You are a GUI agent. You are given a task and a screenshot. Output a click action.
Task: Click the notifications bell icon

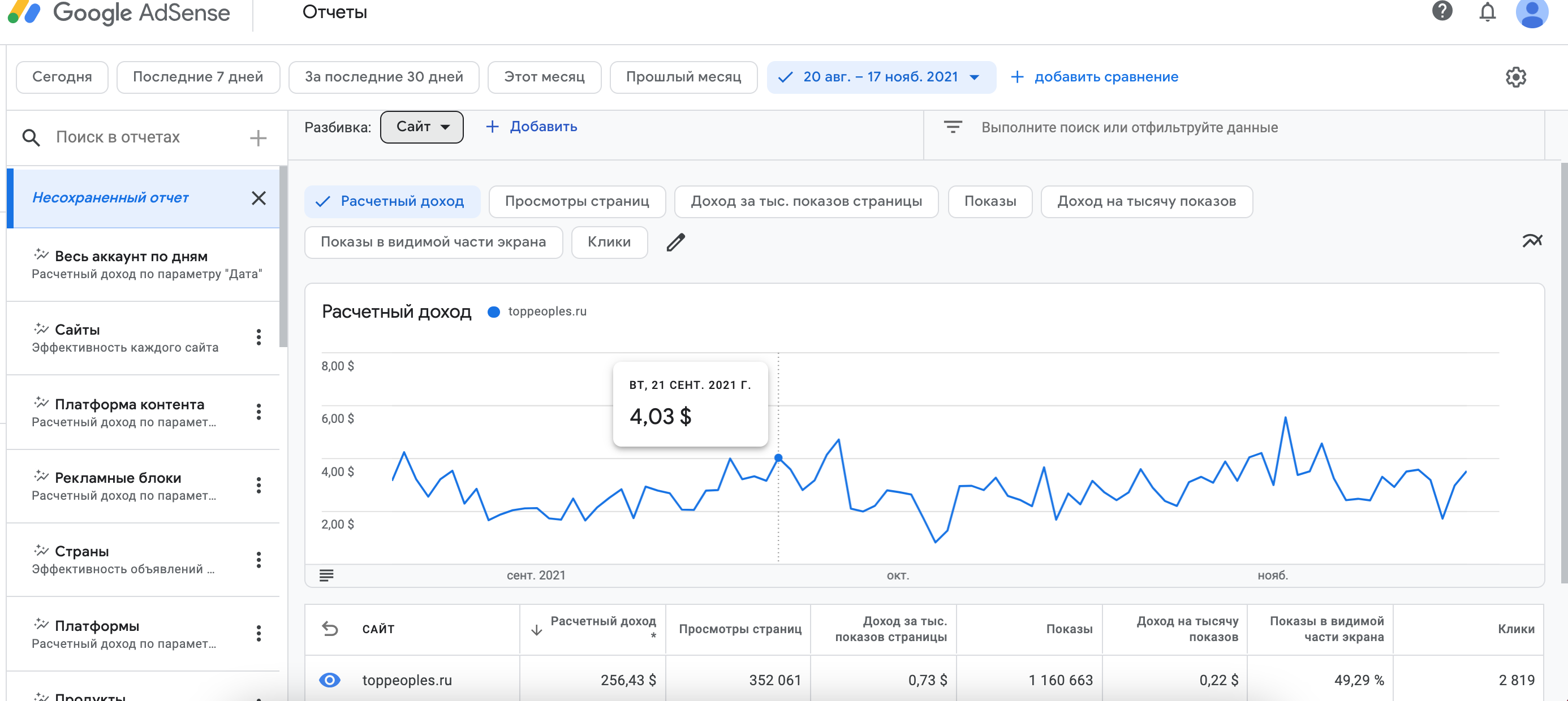click(1487, 12)
